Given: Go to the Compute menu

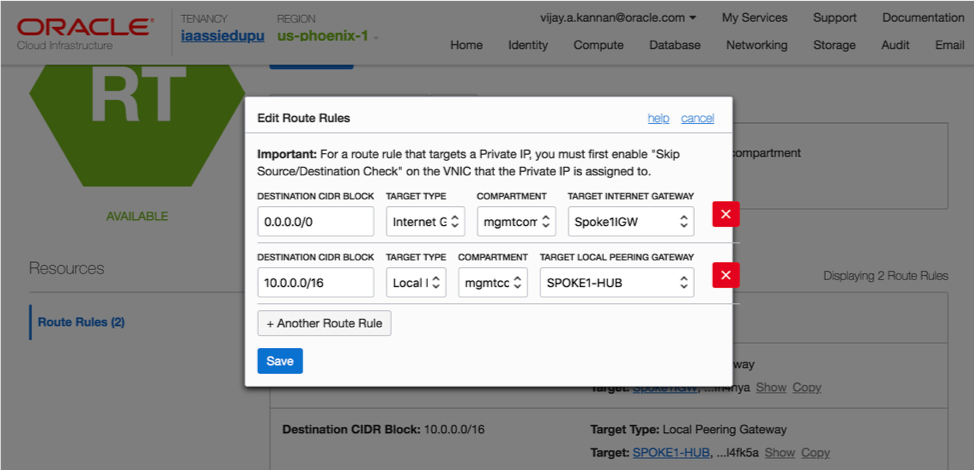Looking at the screenshot, I should tap(599, 45).
